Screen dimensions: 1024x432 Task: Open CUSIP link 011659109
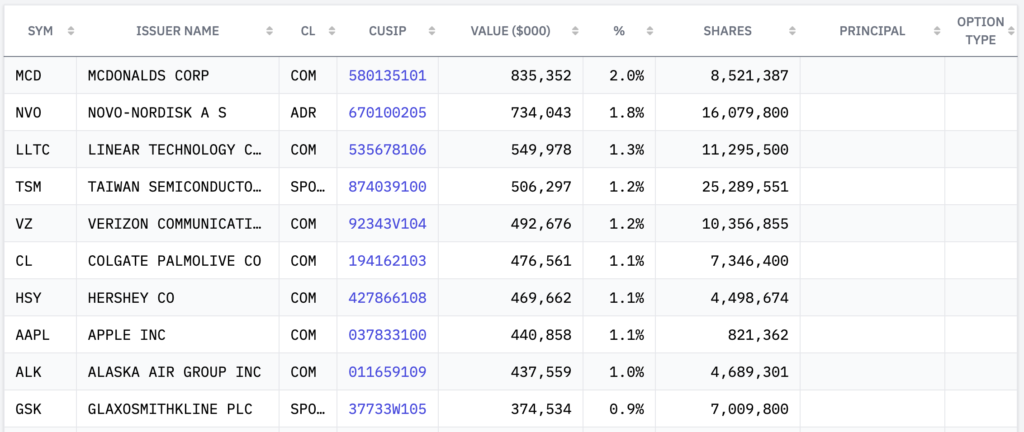pyautogui.click(x=387, y=372)
